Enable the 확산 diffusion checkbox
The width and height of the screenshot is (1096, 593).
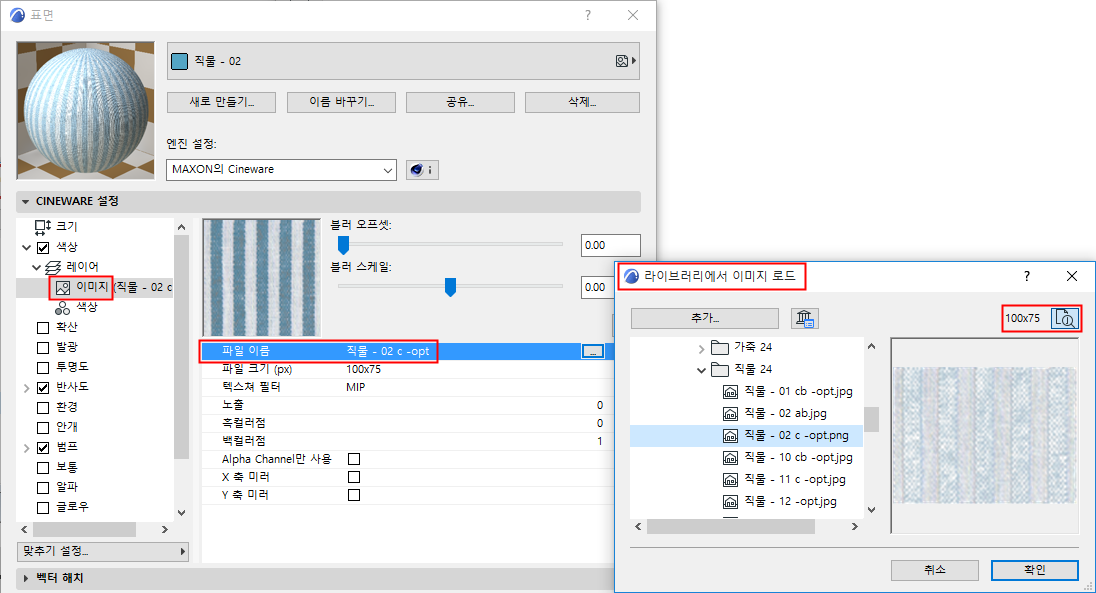(43, 327)
